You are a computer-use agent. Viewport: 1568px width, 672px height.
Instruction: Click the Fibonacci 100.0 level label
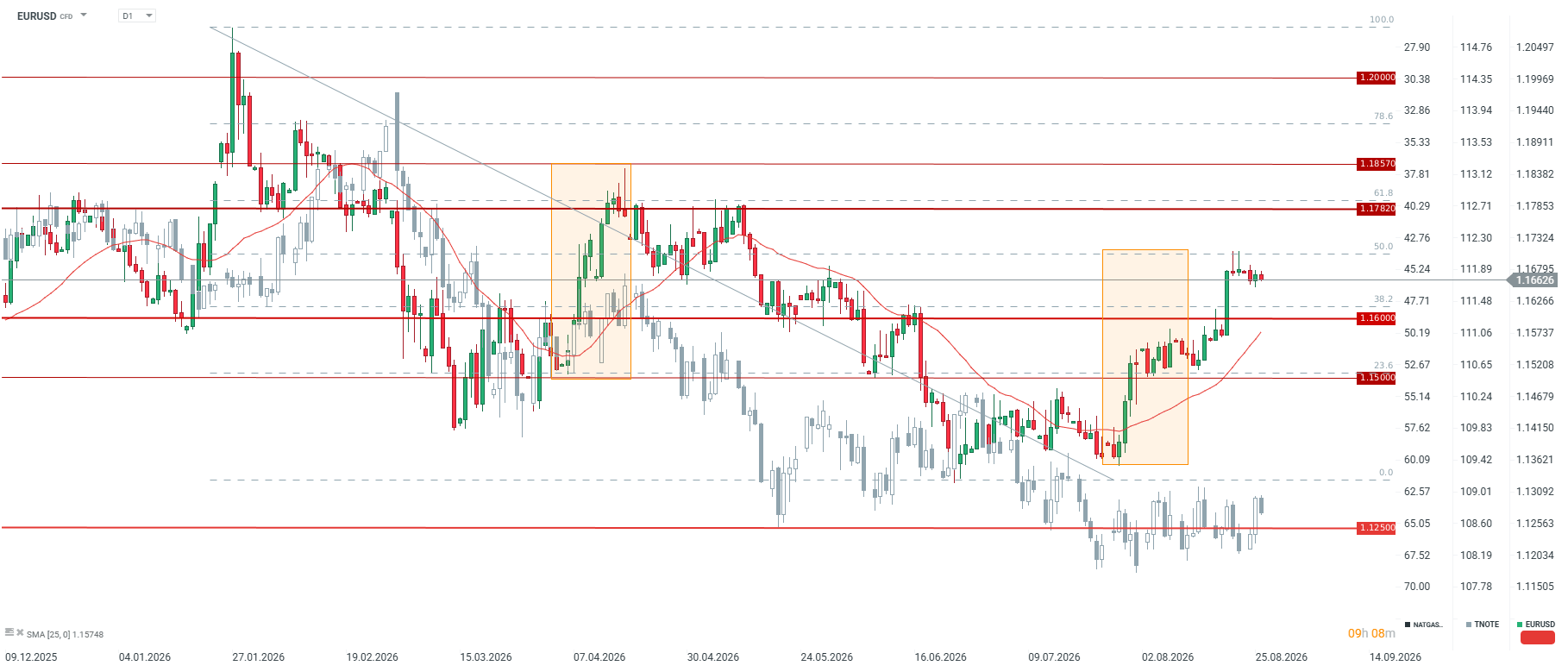point(1382,20)
